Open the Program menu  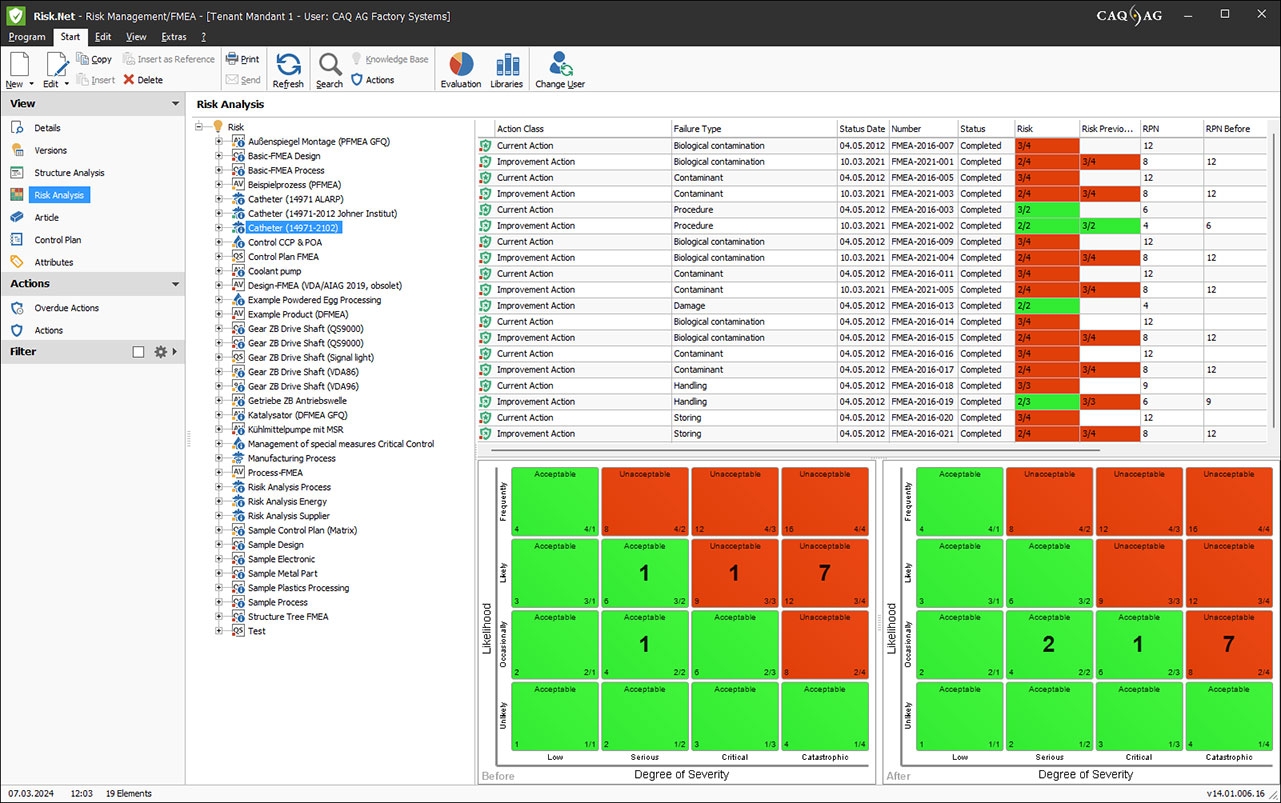(27, 37)
